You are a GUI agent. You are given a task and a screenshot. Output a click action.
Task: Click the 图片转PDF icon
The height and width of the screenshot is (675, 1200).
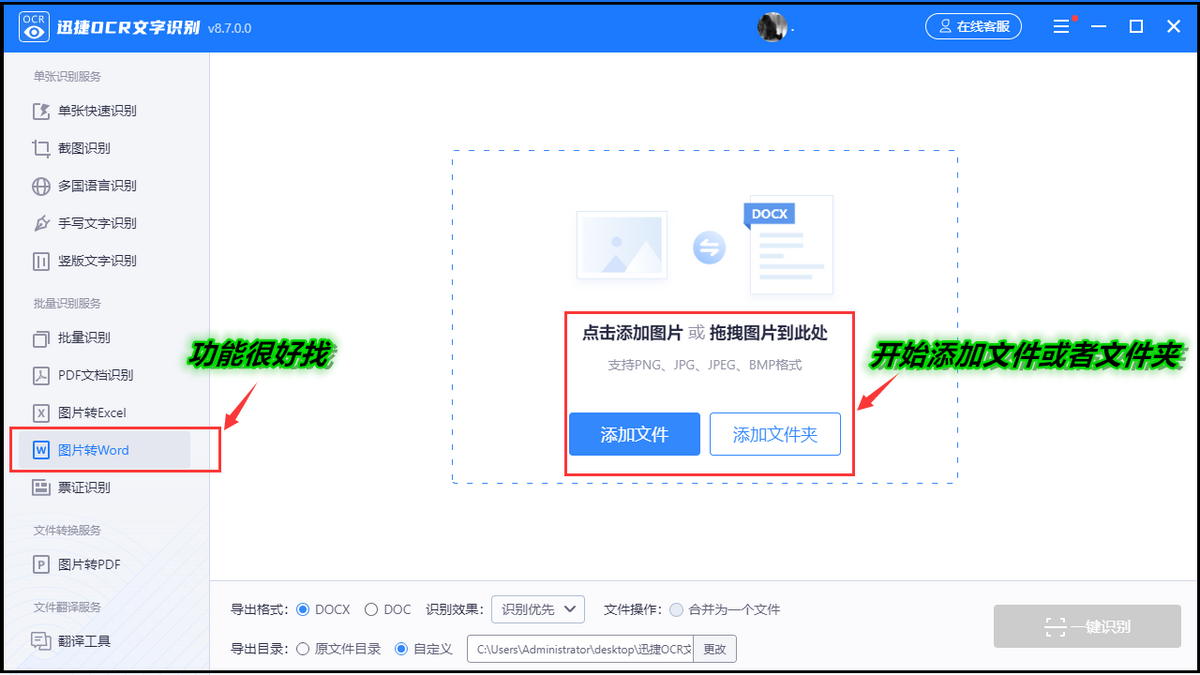[x=41, y=565]
